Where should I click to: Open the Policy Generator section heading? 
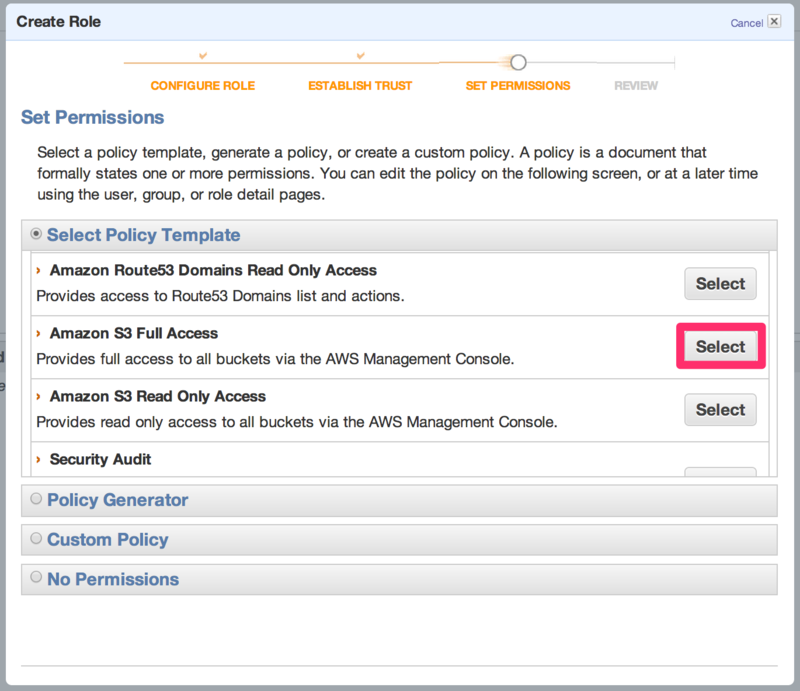pyautogui.click(x=117, y=500)
